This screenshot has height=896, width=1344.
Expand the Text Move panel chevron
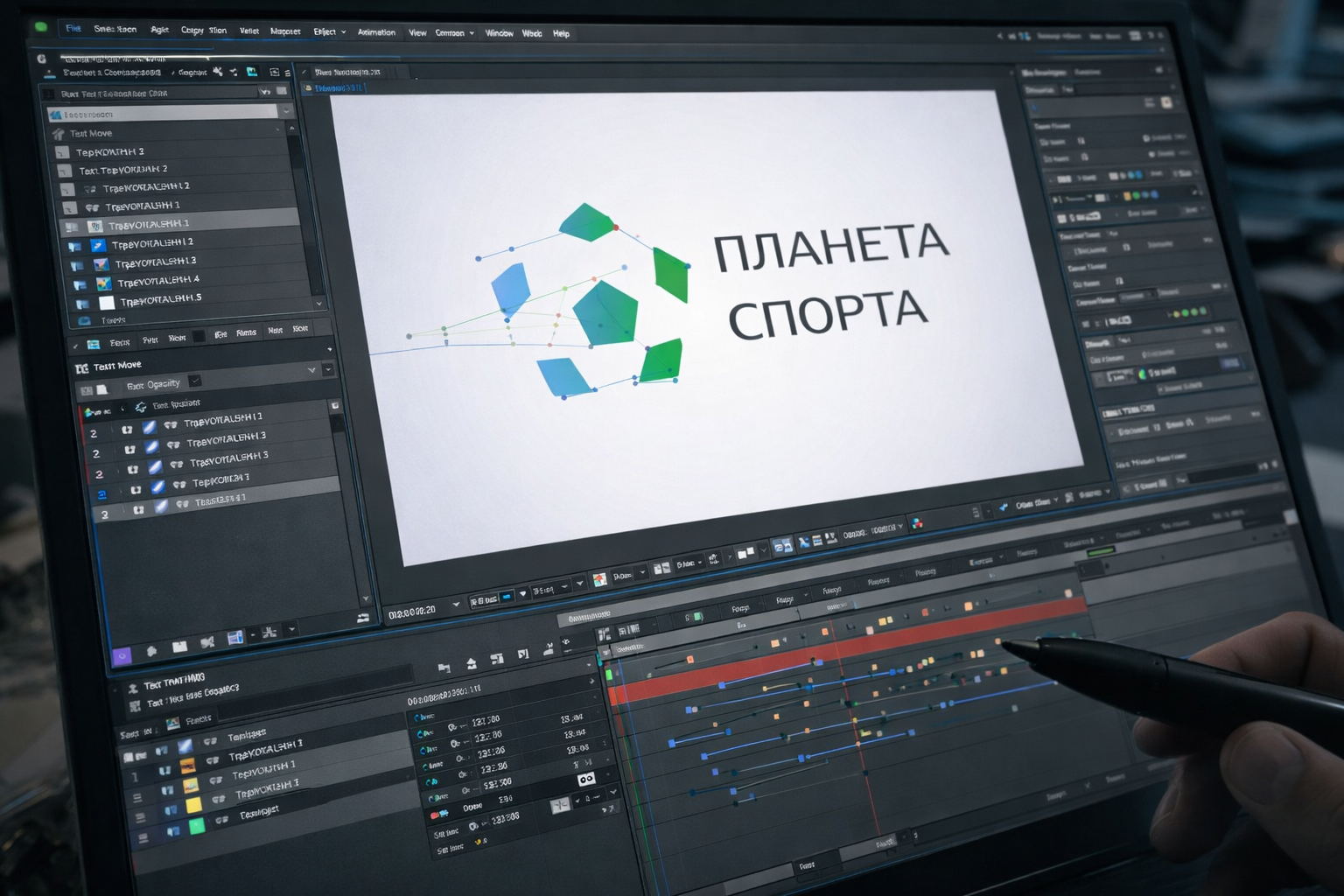(x=311, y=370)
